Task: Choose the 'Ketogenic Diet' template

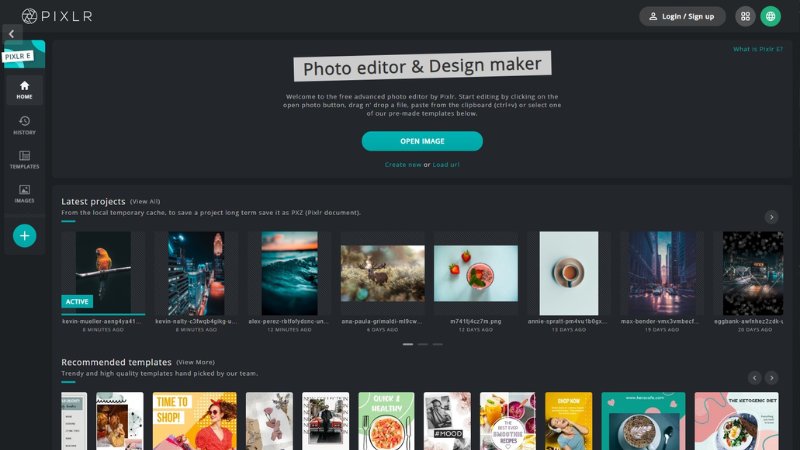Action: tap(737, 421)
